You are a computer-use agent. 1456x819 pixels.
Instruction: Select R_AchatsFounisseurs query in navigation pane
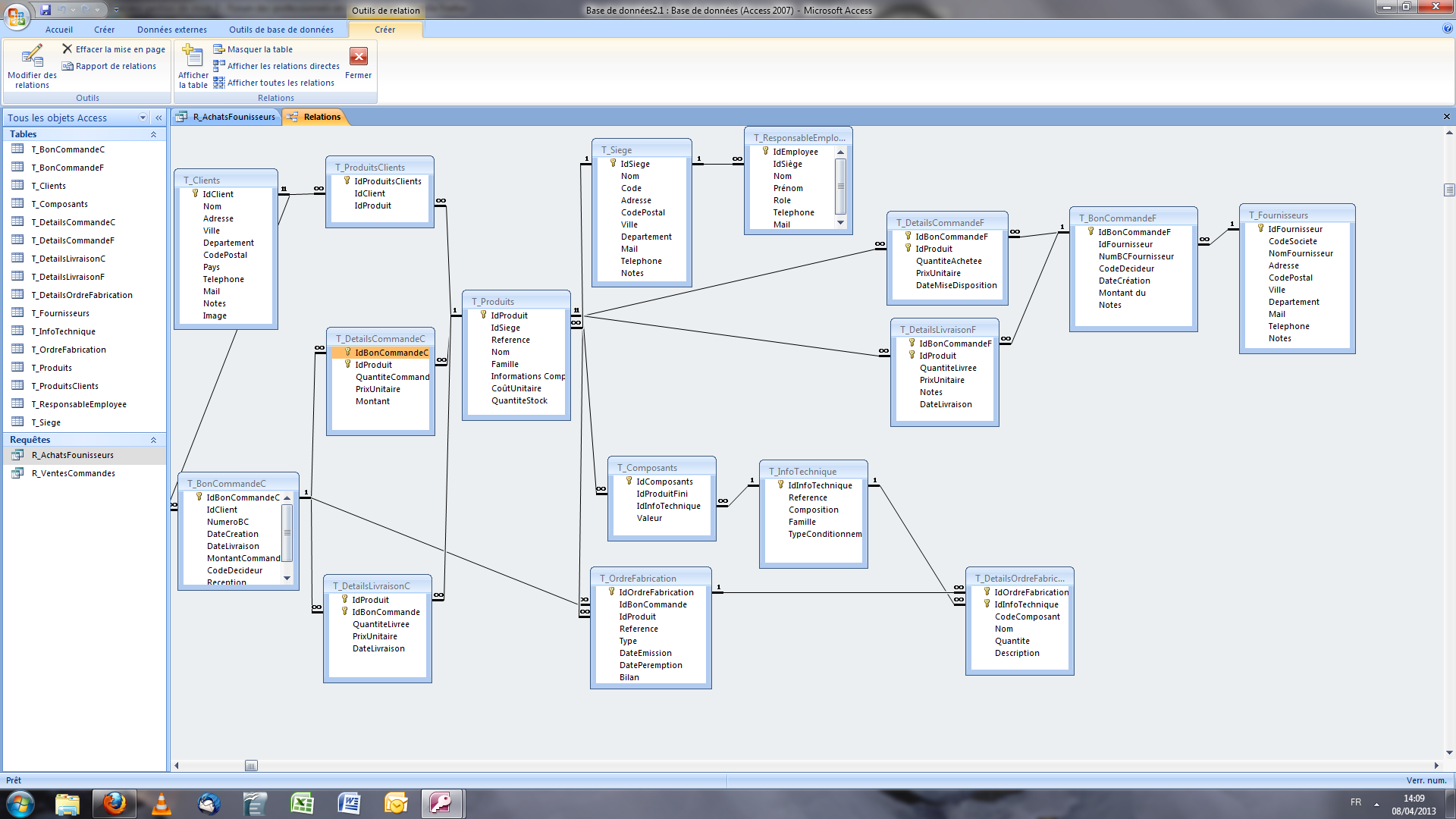tap(84, 455)
